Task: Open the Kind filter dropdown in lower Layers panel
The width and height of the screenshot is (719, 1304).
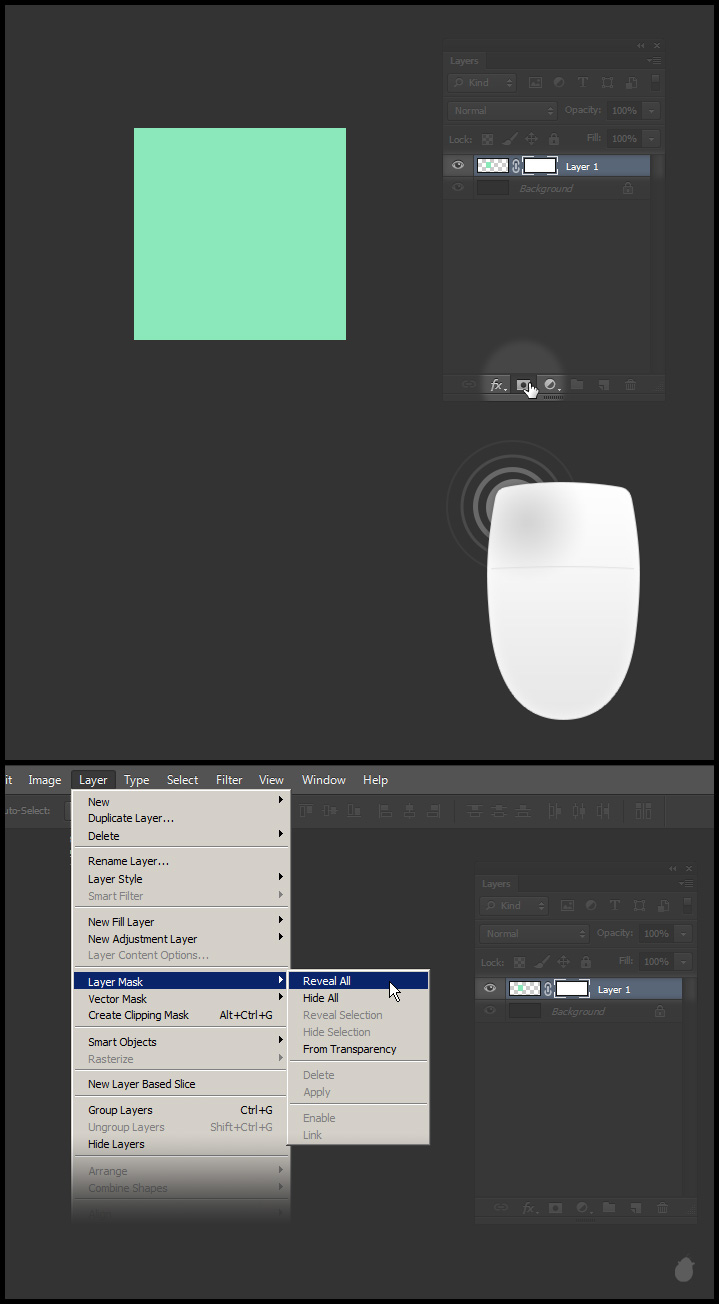Action: (x=514, y=906)
